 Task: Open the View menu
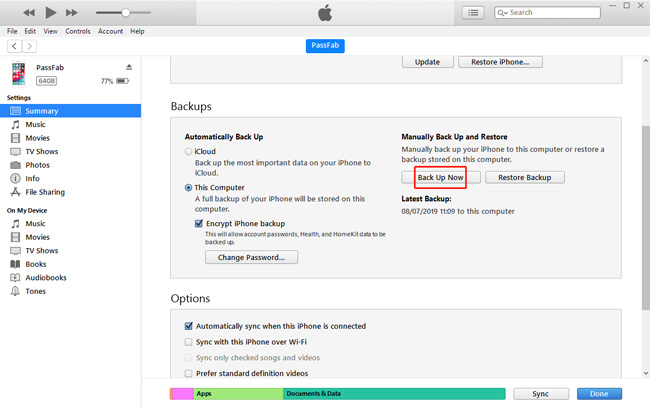tap(51, 31)
